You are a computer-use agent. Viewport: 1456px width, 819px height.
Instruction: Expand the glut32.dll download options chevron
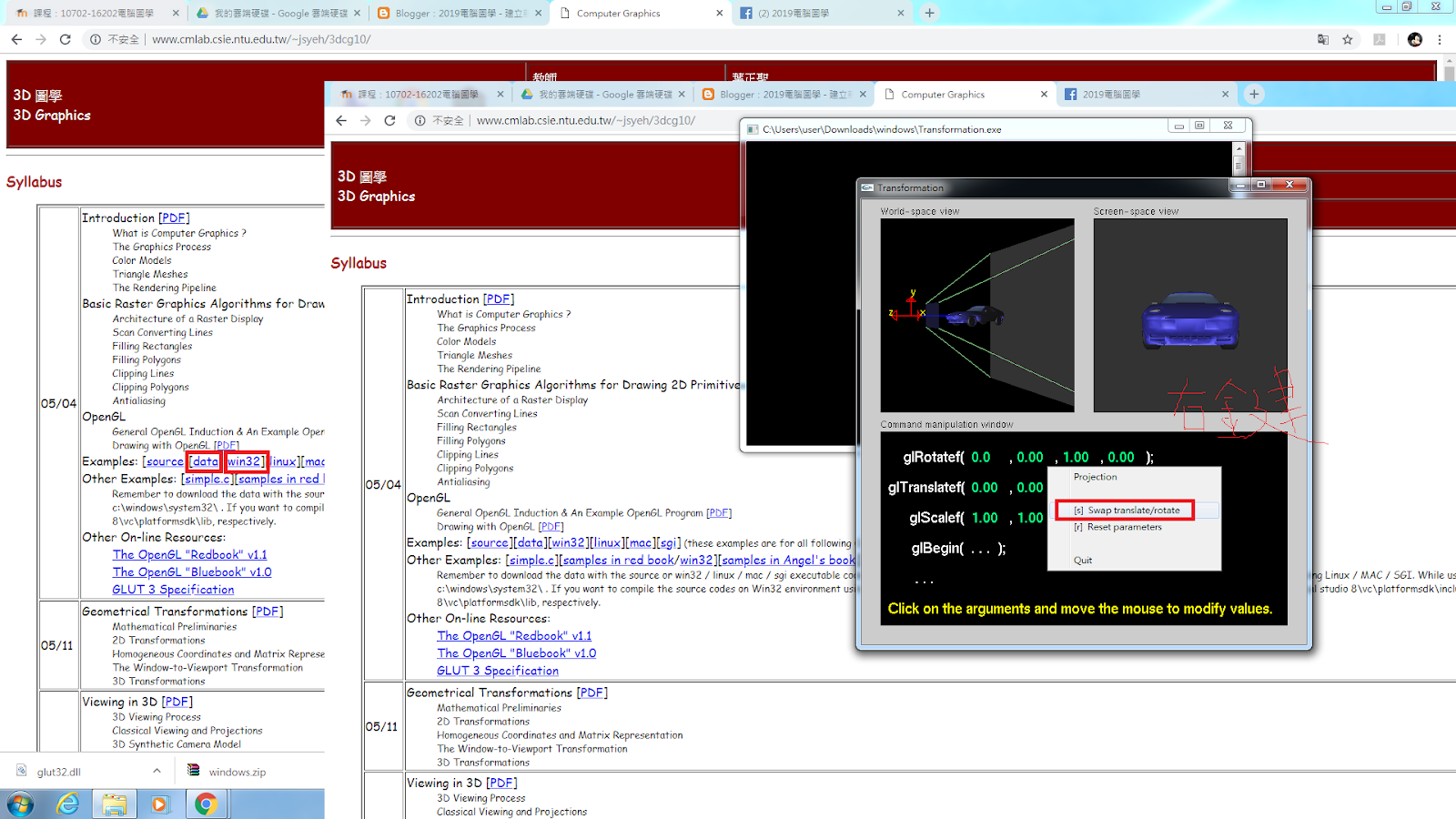157,771
